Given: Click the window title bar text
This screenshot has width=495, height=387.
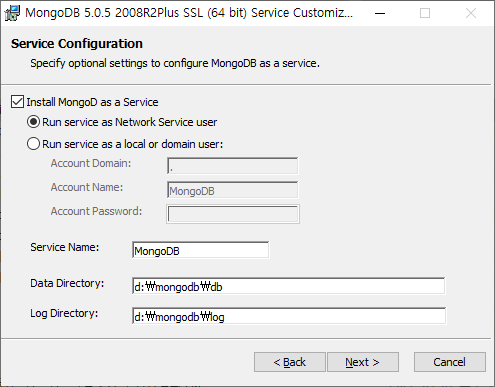Looking at the screenshot, I should pyautogui.click(x=189, y=13).
